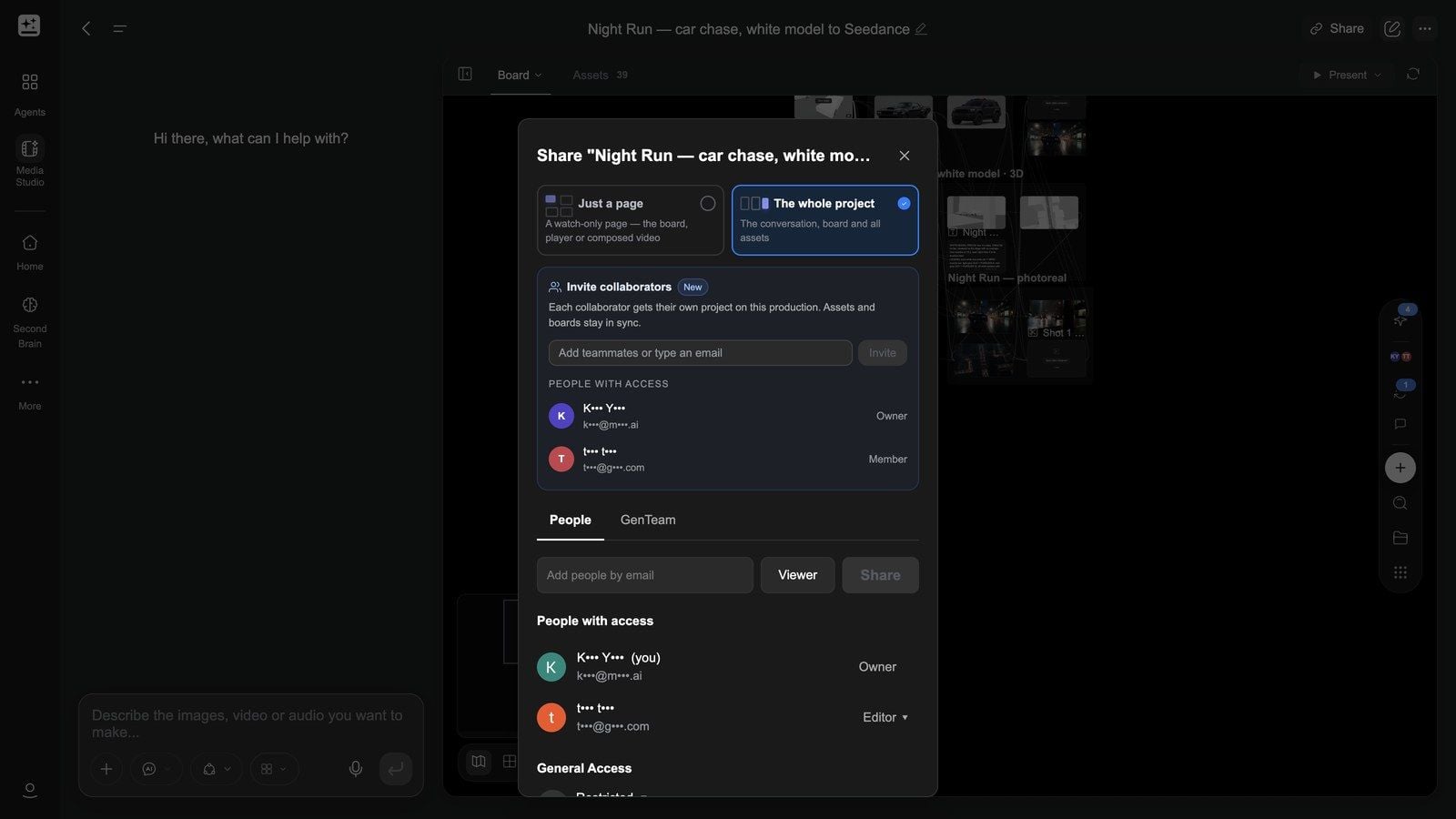Open comments icon in right toolbar
1456x819 pixels.
click(x=1400, y=424)
